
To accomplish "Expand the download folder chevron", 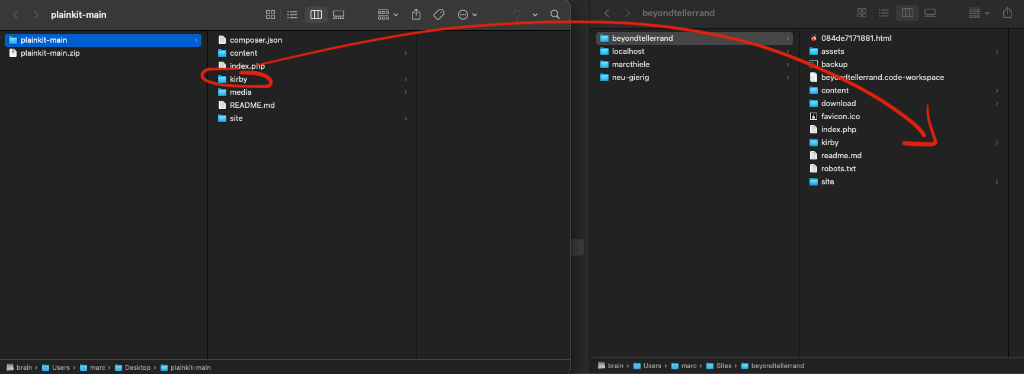I will click(997, 103).
